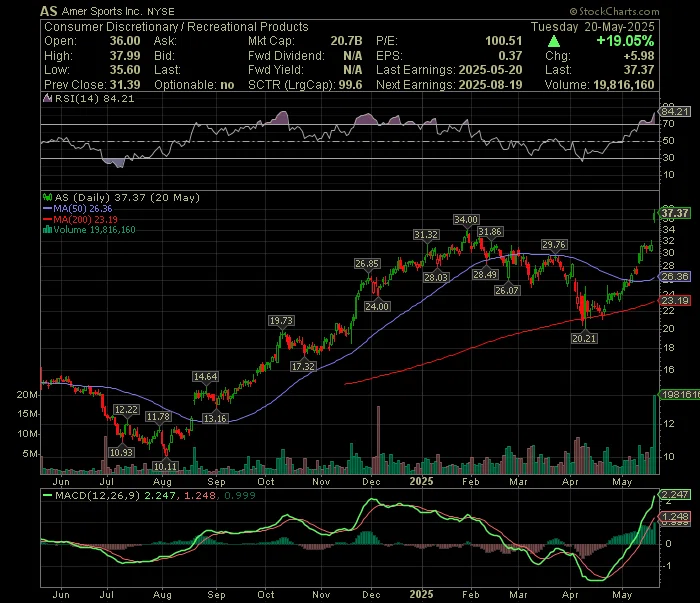Viewport: 700px width, 603px height.
Task: Click the Mkt Cap value 20.7B
Action: pos(346,41)
